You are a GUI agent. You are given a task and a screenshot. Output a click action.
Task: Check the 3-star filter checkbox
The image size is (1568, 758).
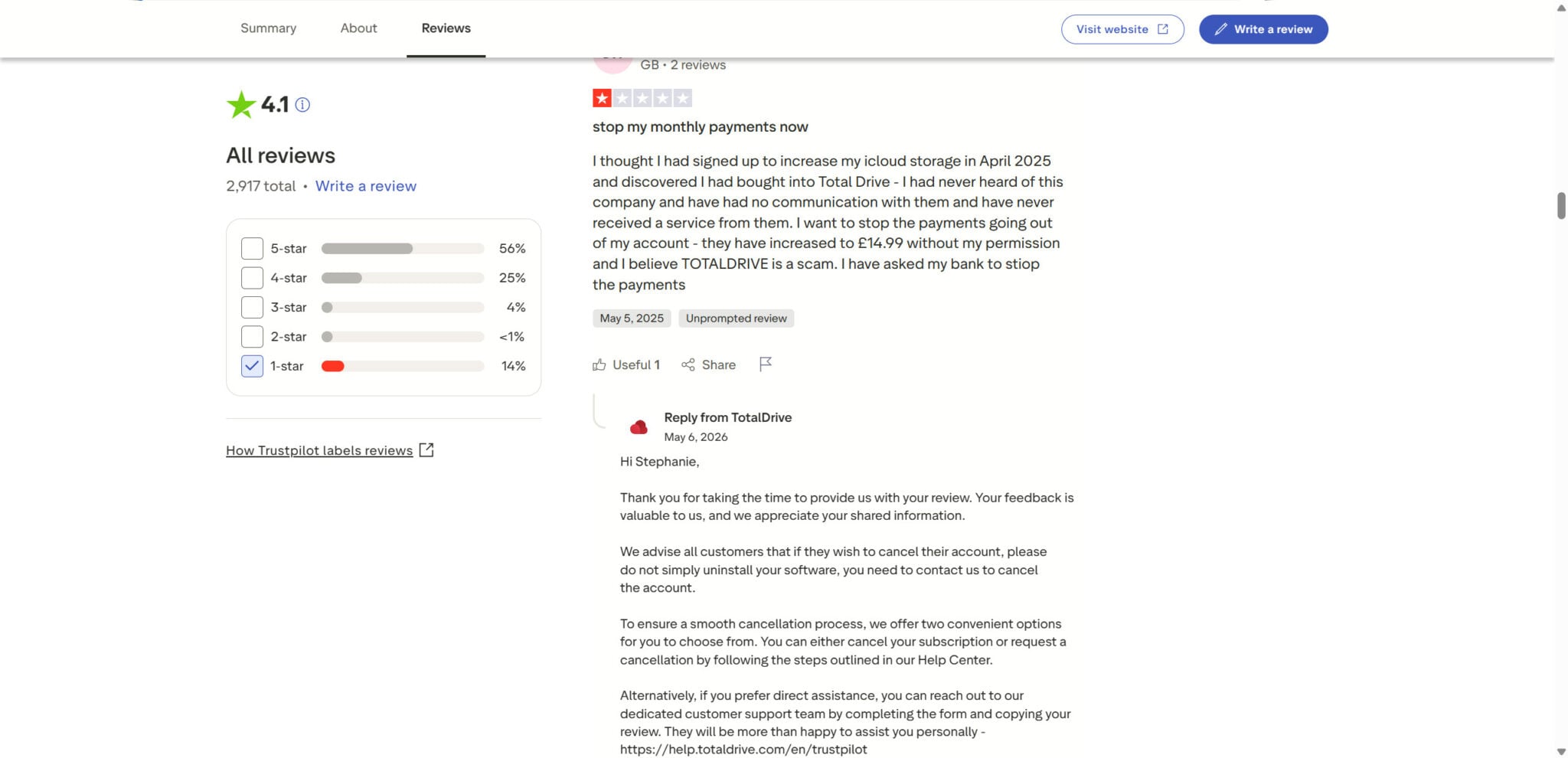coord(252,307)
